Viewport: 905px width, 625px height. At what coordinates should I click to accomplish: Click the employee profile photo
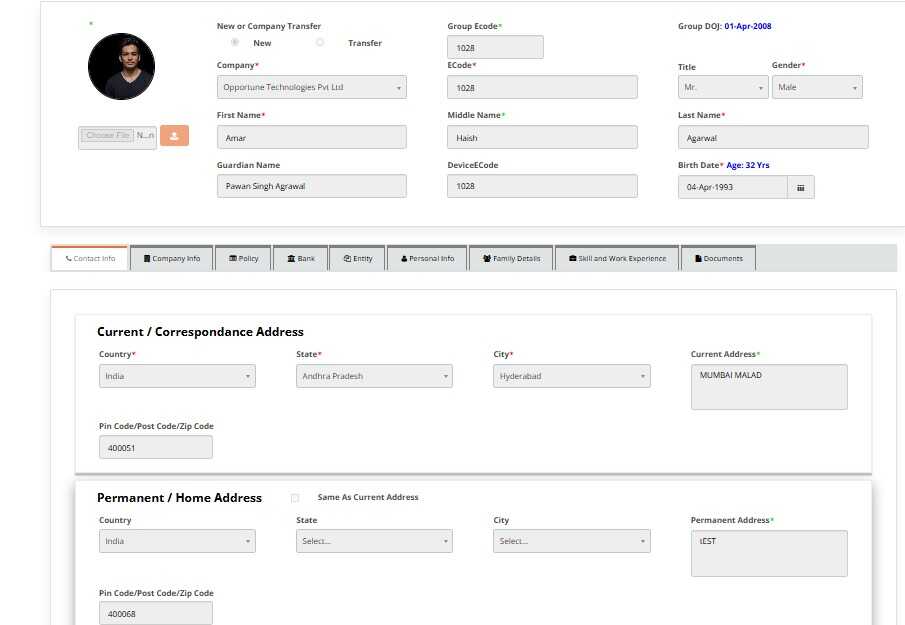pos(121,66)
